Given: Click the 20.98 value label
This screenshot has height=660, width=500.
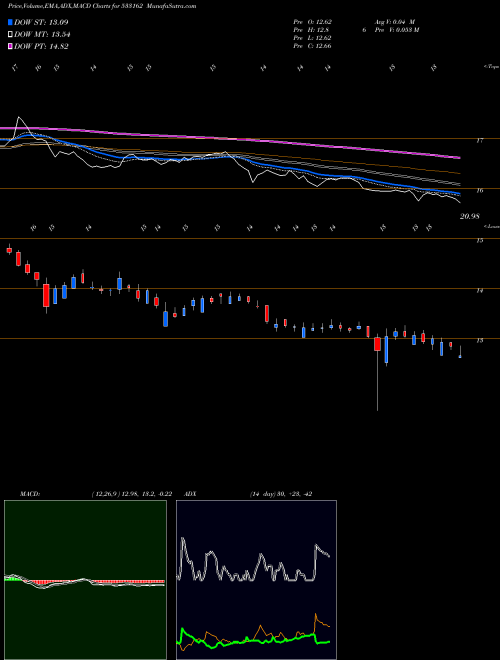Looking at the screenshot, I should 470,216.
